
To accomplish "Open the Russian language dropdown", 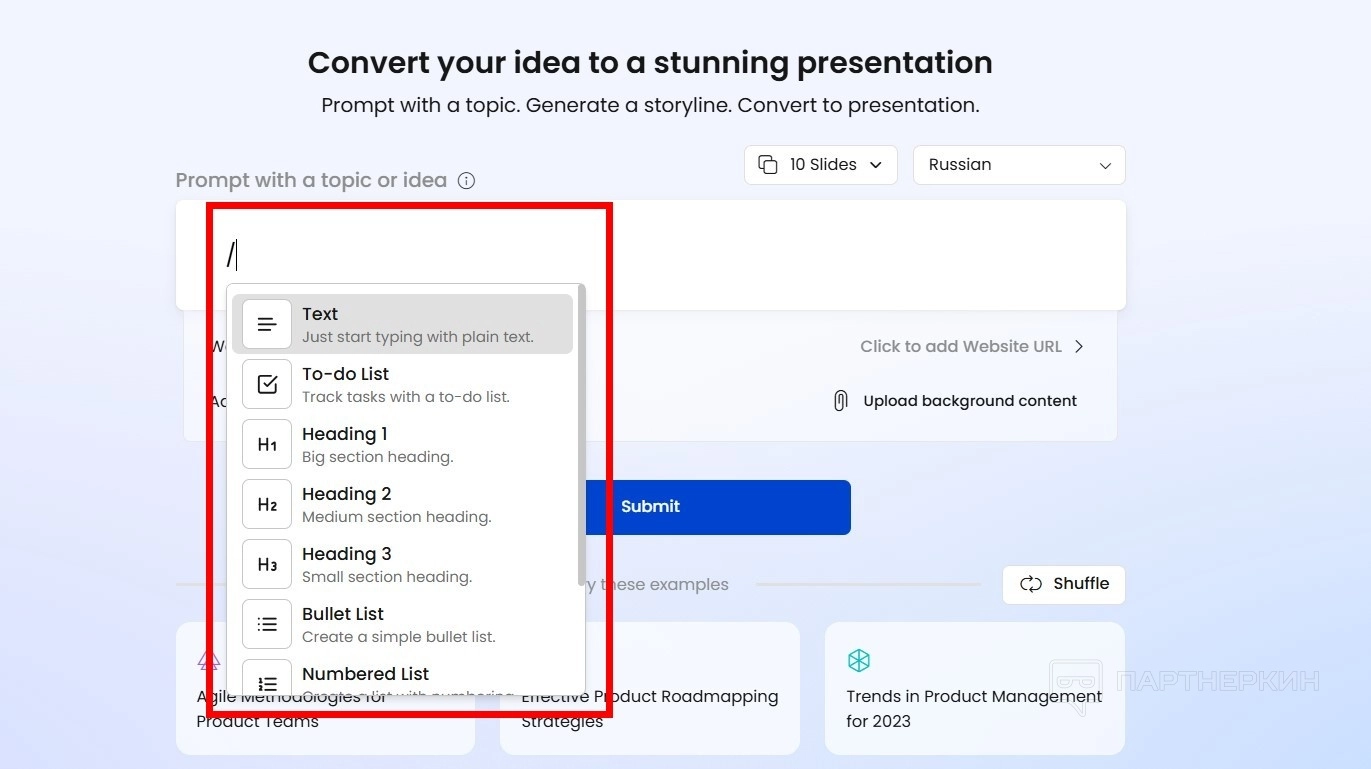I will [x=1019, y=165].
